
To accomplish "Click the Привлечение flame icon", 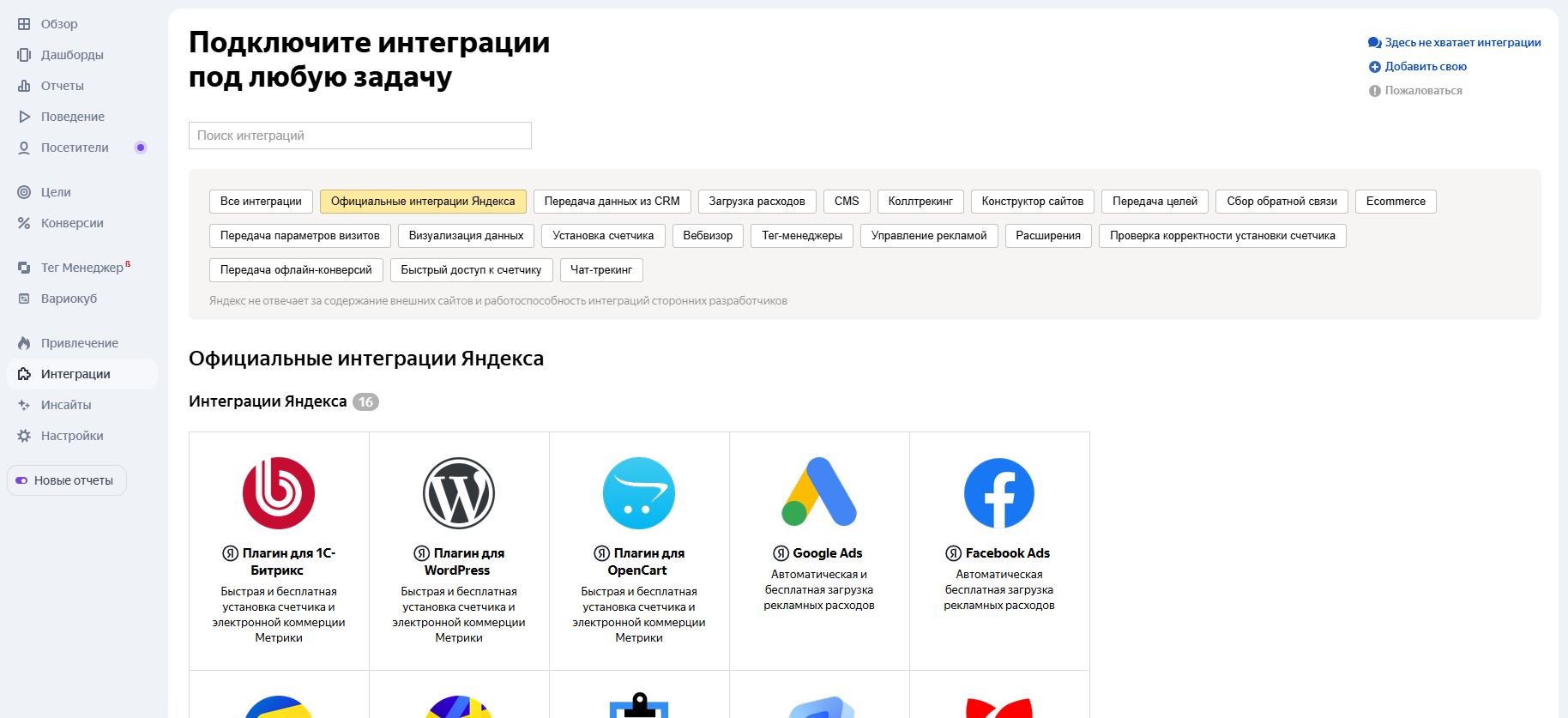I will pyautogui.click(x=24, y=343).
